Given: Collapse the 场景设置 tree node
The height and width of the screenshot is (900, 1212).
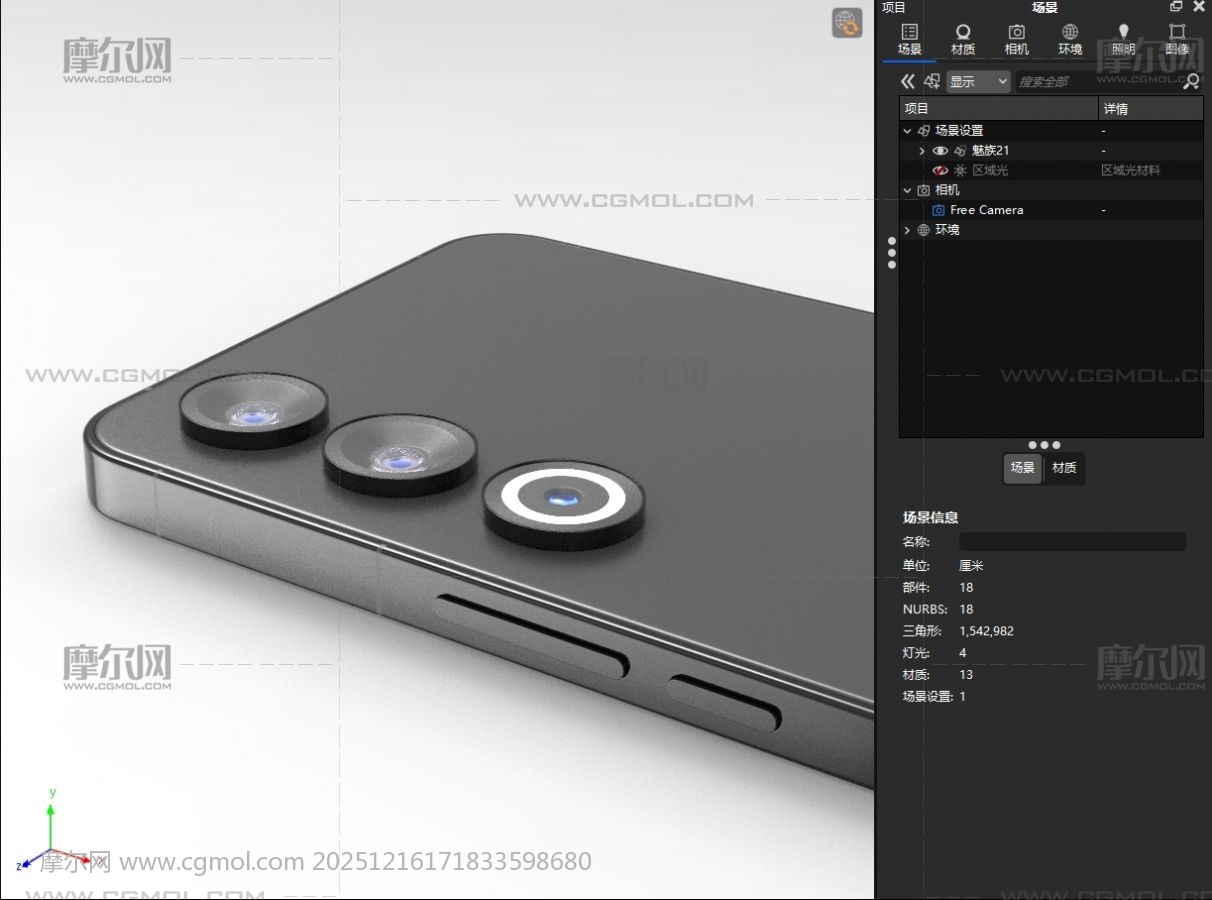Looking at the screenshot, I should (x=907, y=131).
